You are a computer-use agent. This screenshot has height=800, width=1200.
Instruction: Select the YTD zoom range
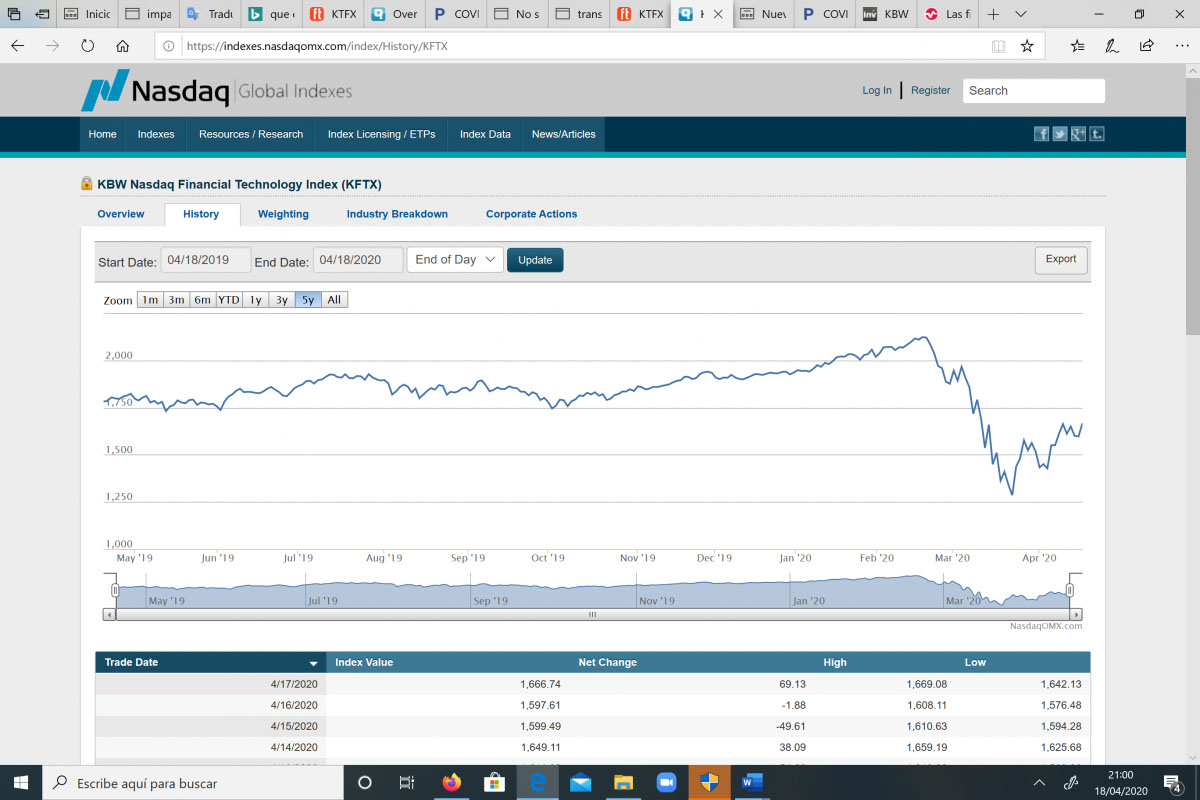tap(229, 300)
